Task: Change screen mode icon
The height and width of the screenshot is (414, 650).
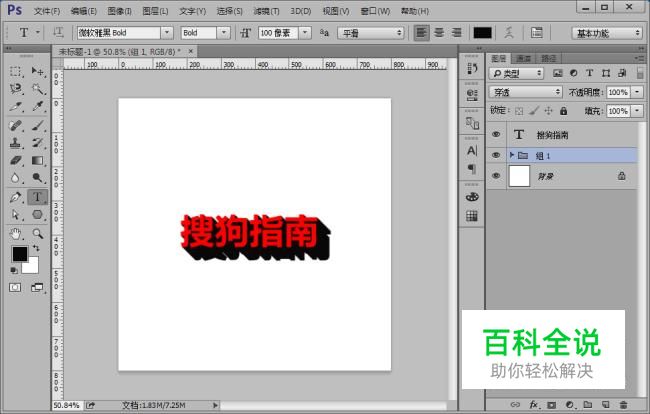Action: 37,288
